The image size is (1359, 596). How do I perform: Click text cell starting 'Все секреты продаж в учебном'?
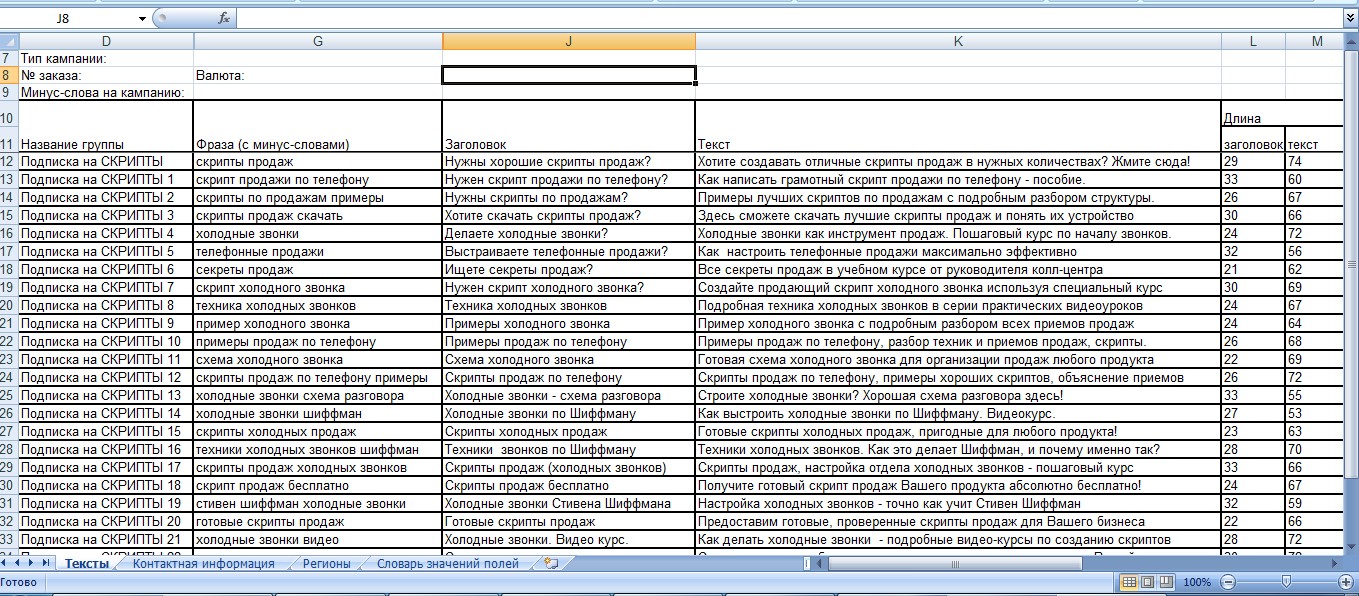[x=958, y=269]
